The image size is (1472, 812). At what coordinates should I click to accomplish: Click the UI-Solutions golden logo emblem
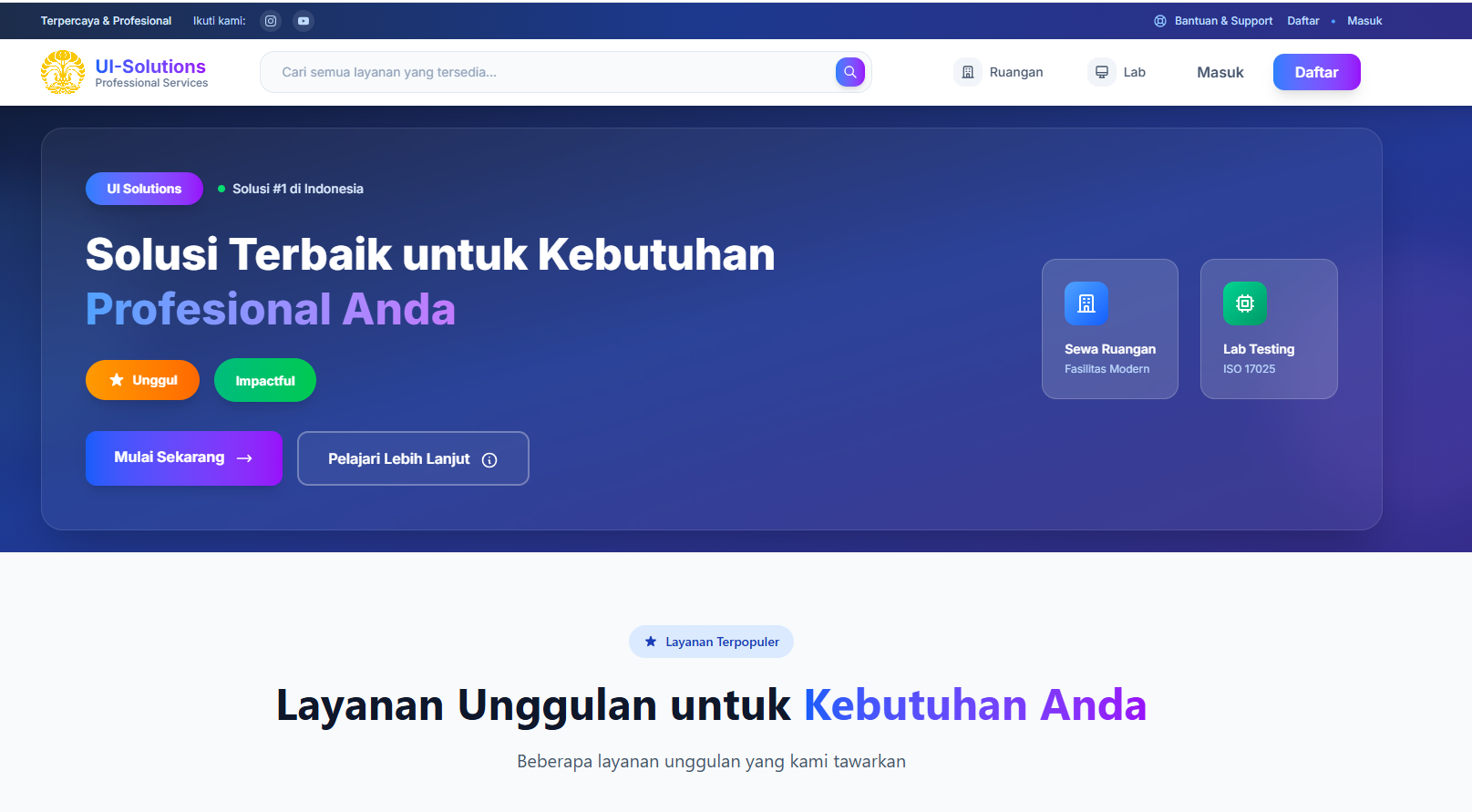tap(63, 72)
